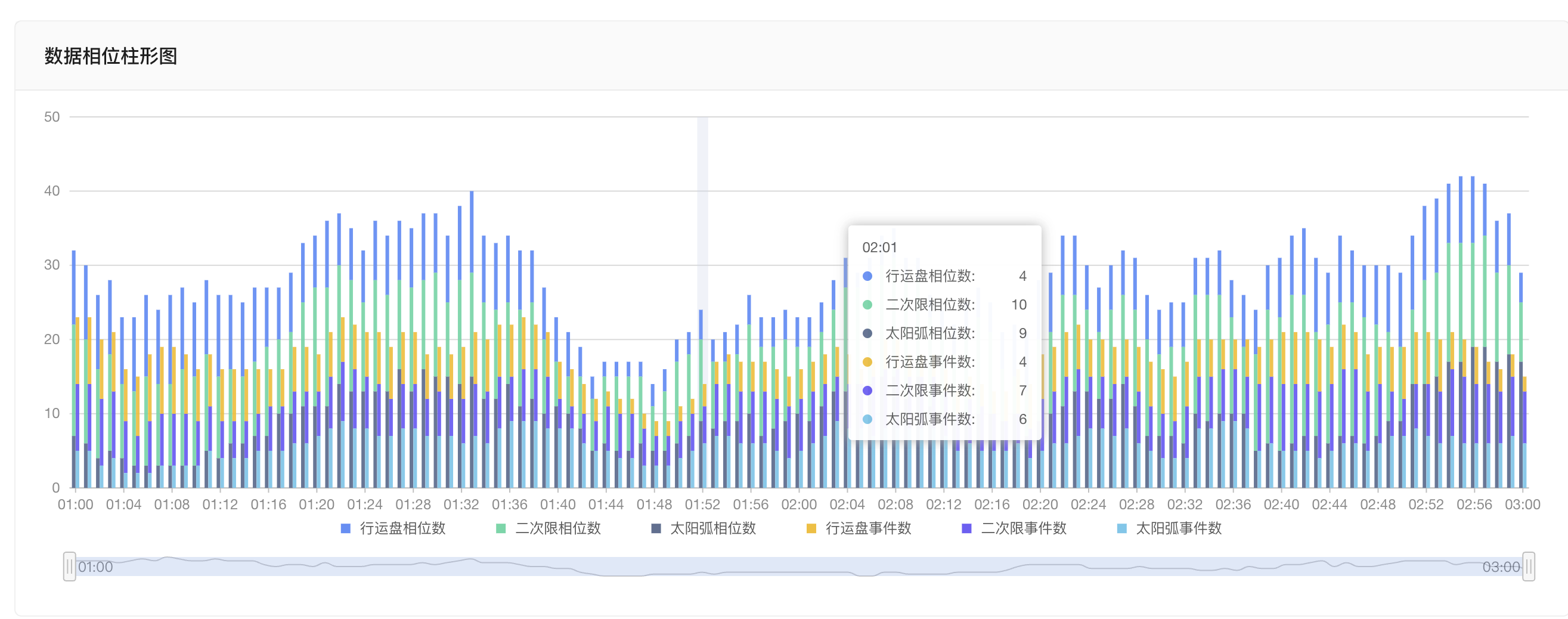This screenshot has height=619, width=1568.
Task: Click the yellow 行运盘事件数 legend square
Action: pos(811,528)
